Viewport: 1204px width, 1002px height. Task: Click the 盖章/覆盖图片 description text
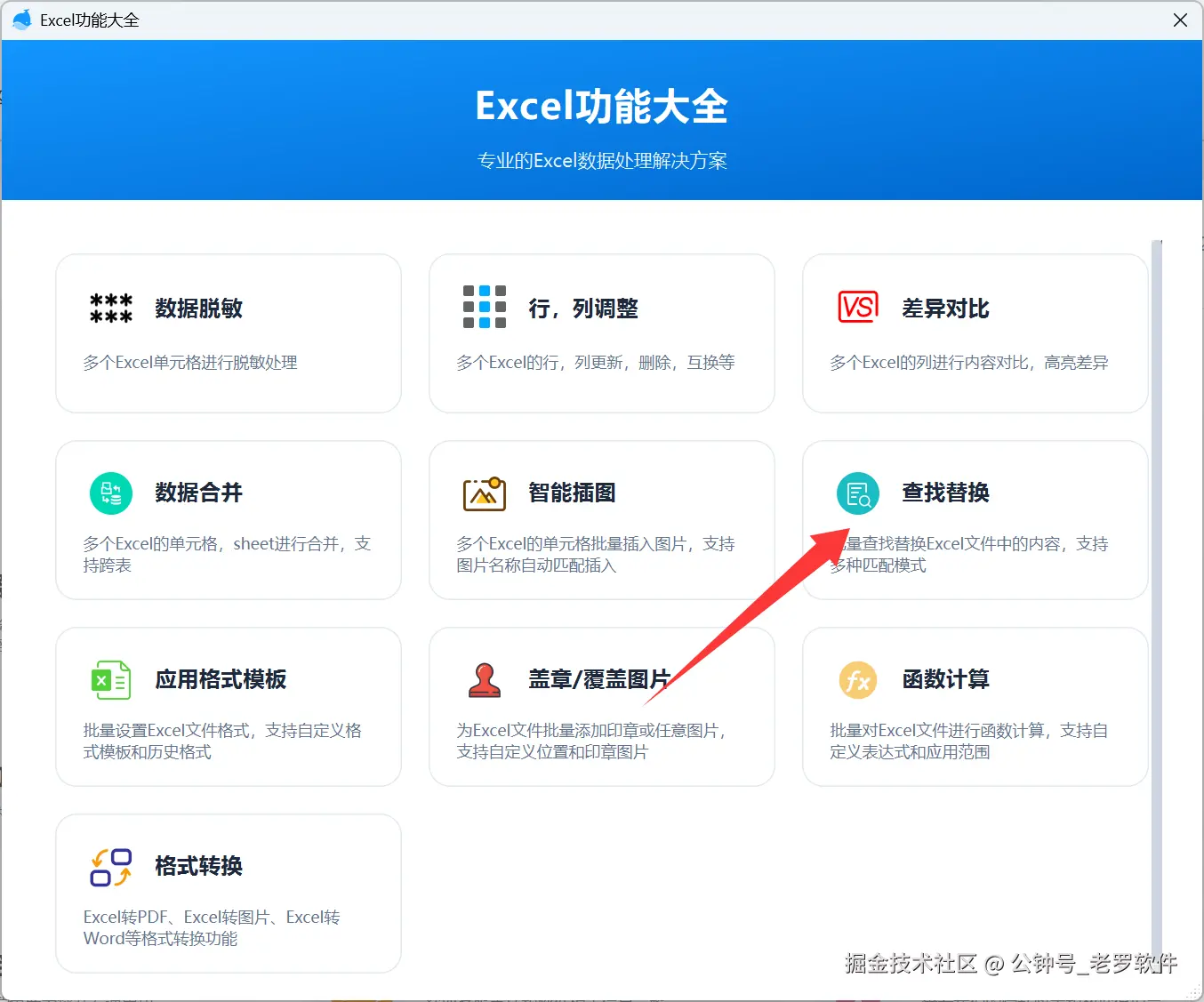click(593, 741)
